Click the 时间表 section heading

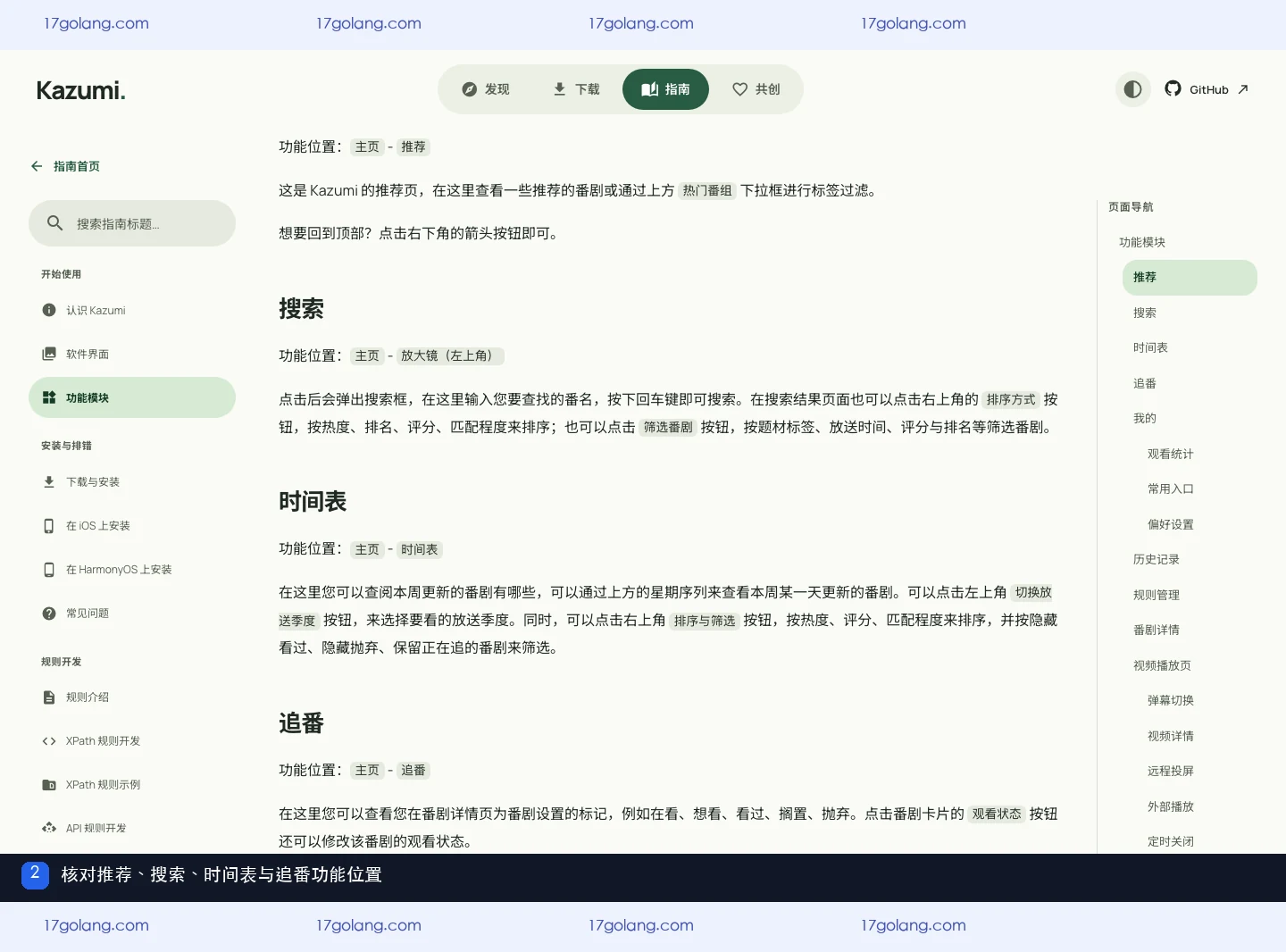pyautogui.click(x=313, y=502)
